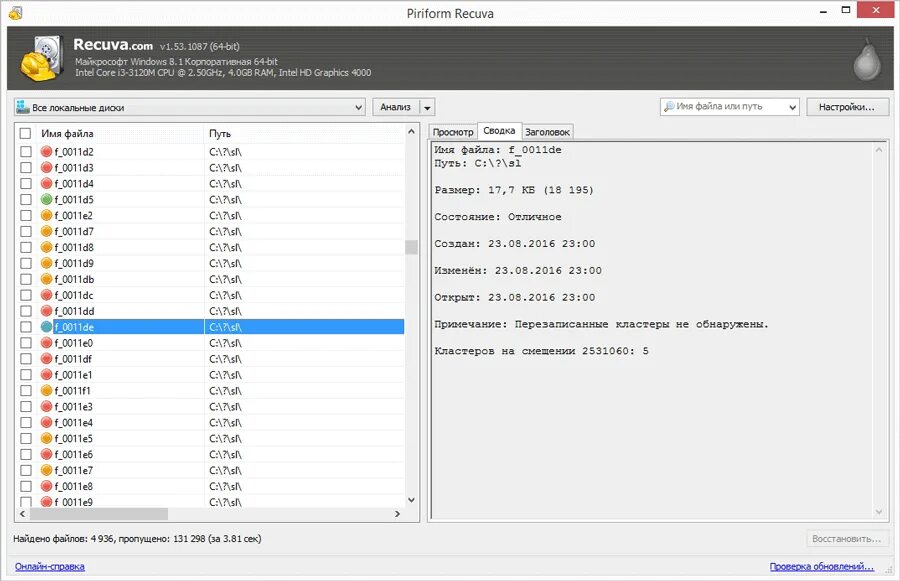Click 'Состояние: Отличное' line in summary

coord(498,217)
